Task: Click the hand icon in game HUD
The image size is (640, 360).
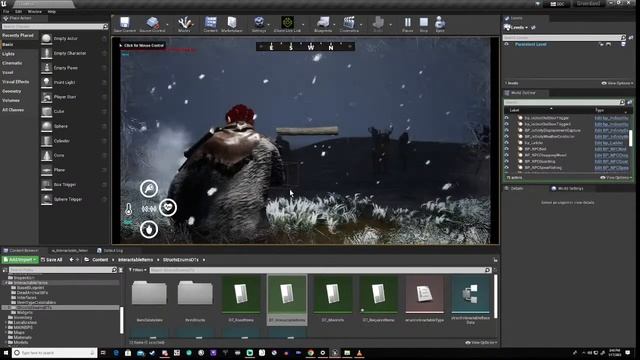Action: click(149, 229)
